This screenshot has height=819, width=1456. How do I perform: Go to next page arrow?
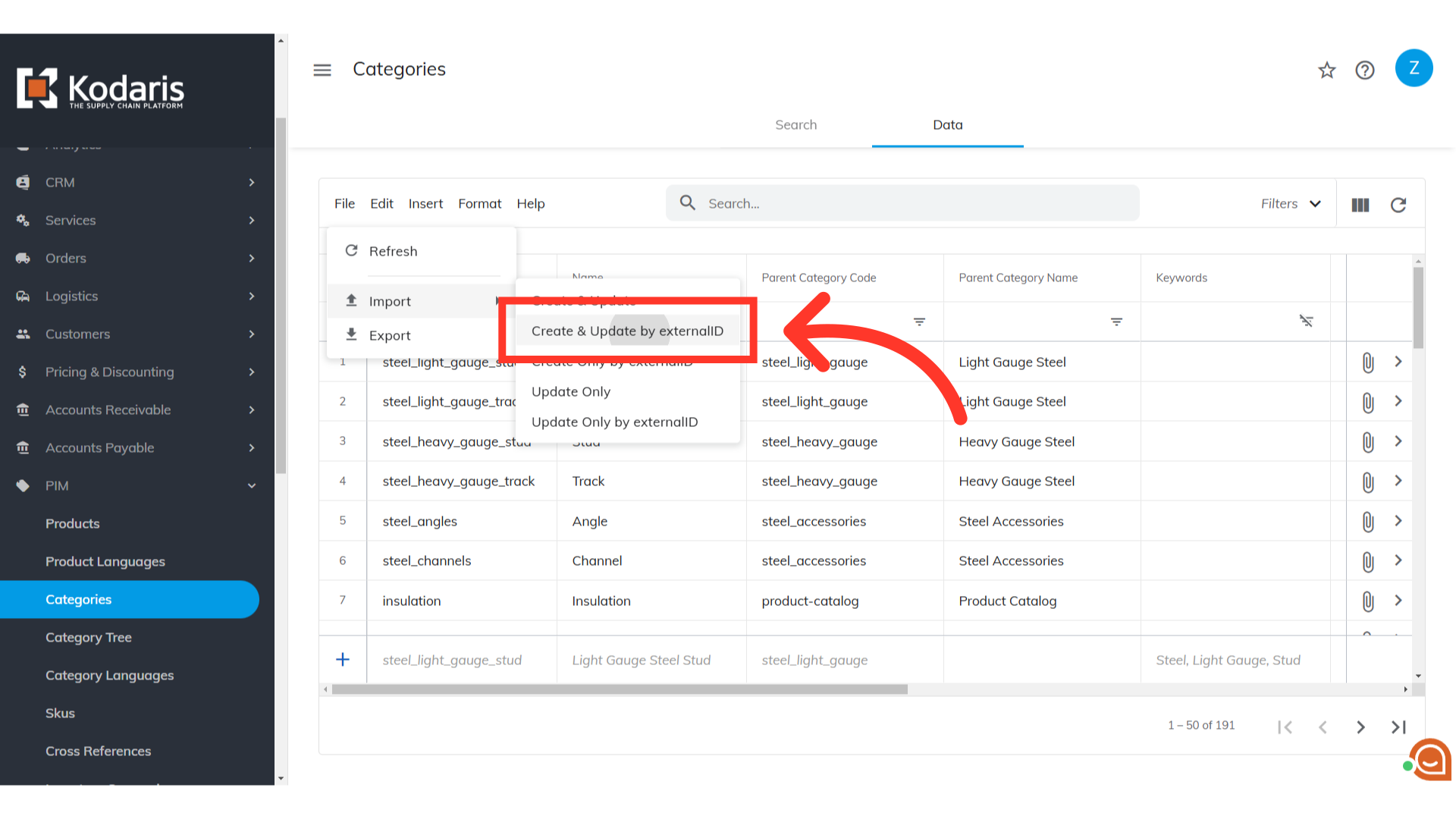[x=1360, y=727]
